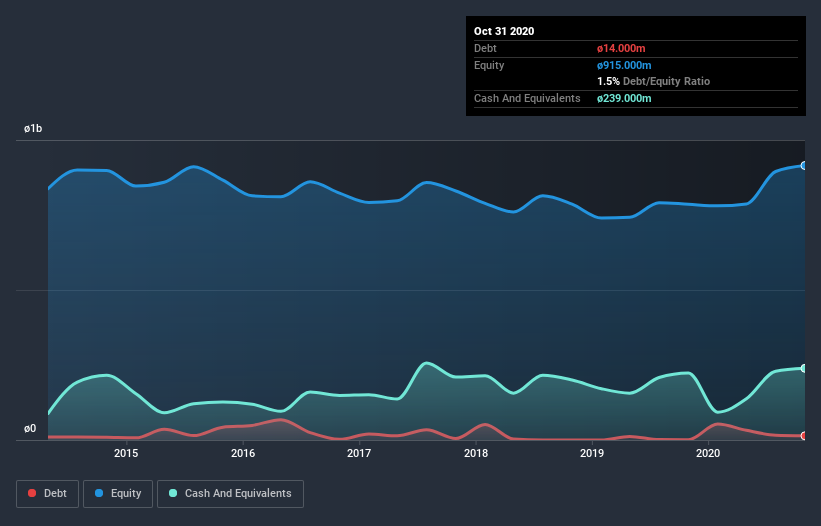Select the 2019 x-axis label
This screenshot has height=526, width=821.
click(x=592, y=453)
